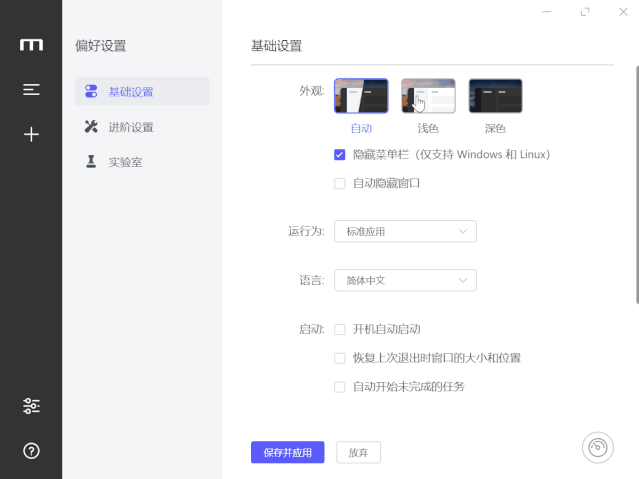Click the toggle icon beside 基础设置
This screenshot has height=479, width=639.
91,91
